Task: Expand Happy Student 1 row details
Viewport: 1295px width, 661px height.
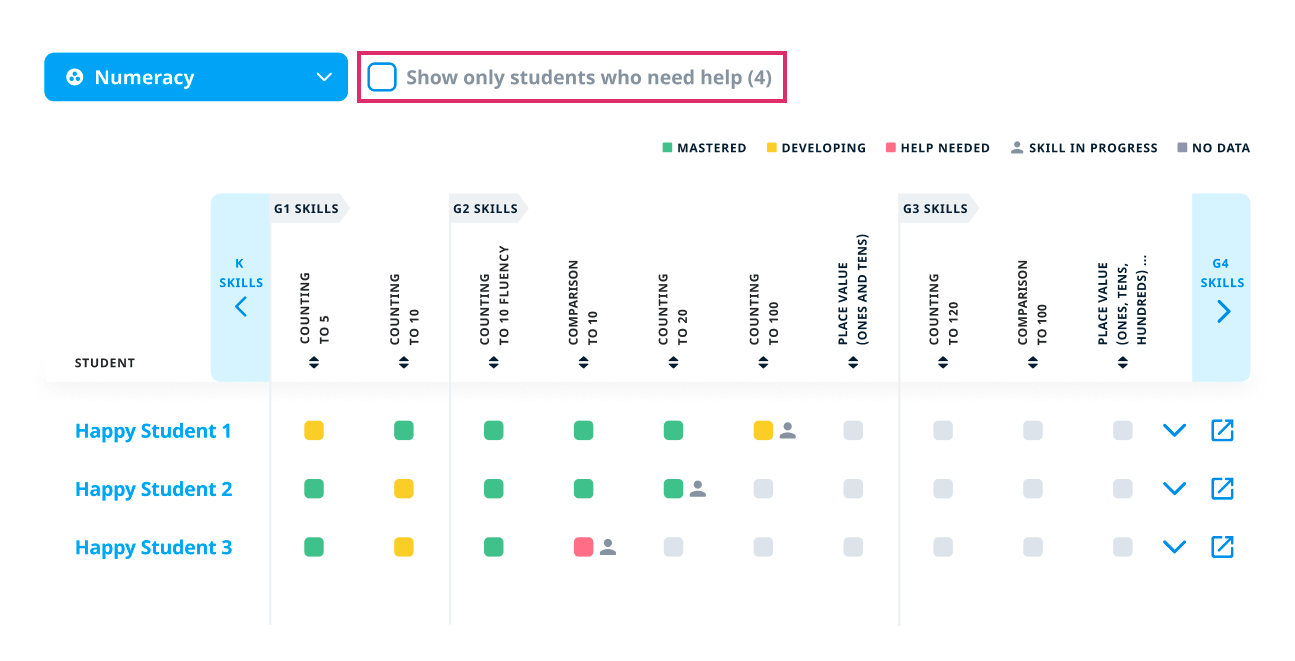Action: [1174, 431]
